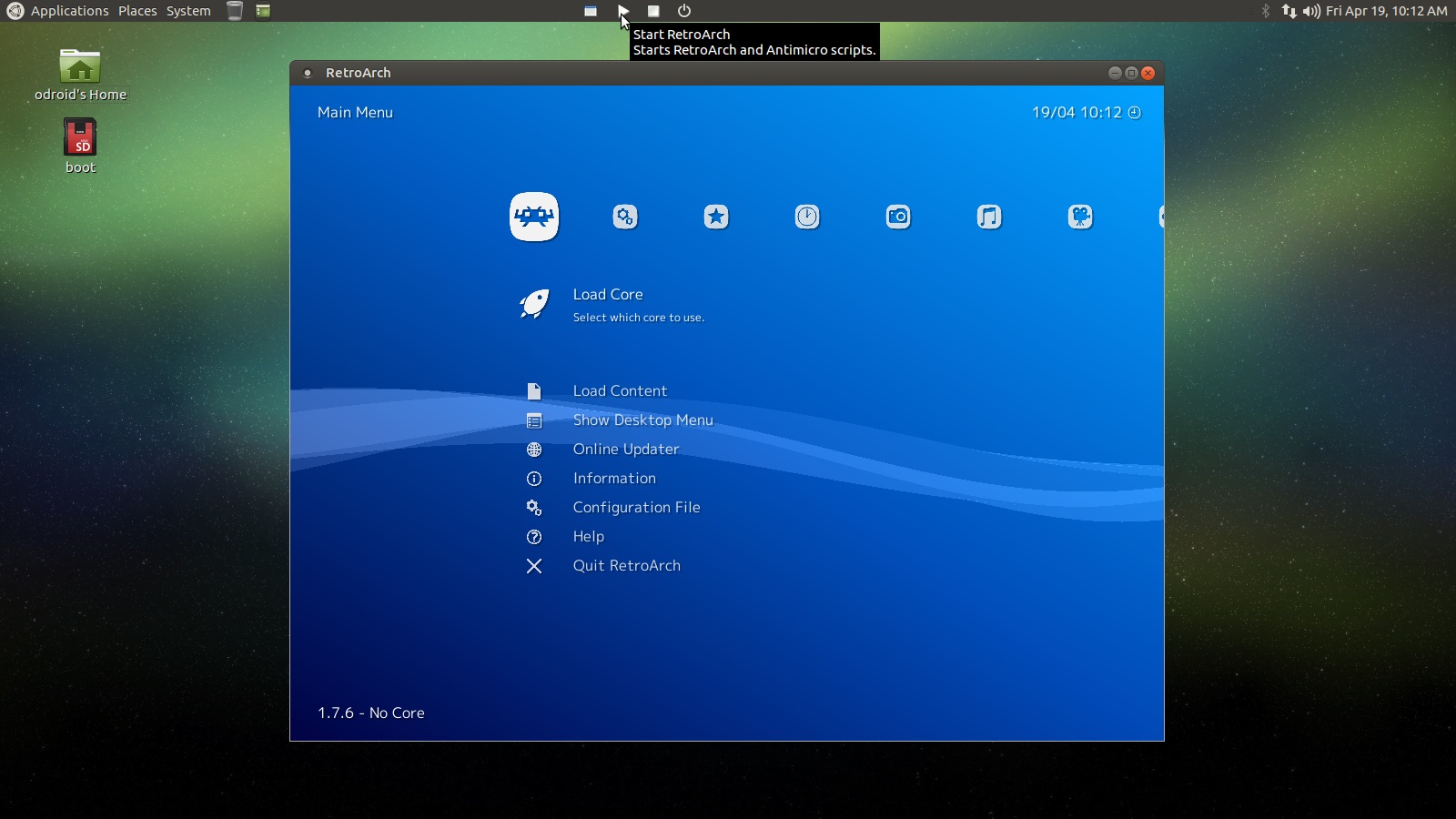
Task: Open the Settings gears icon in RetroArch
Action: pos(625,217)
